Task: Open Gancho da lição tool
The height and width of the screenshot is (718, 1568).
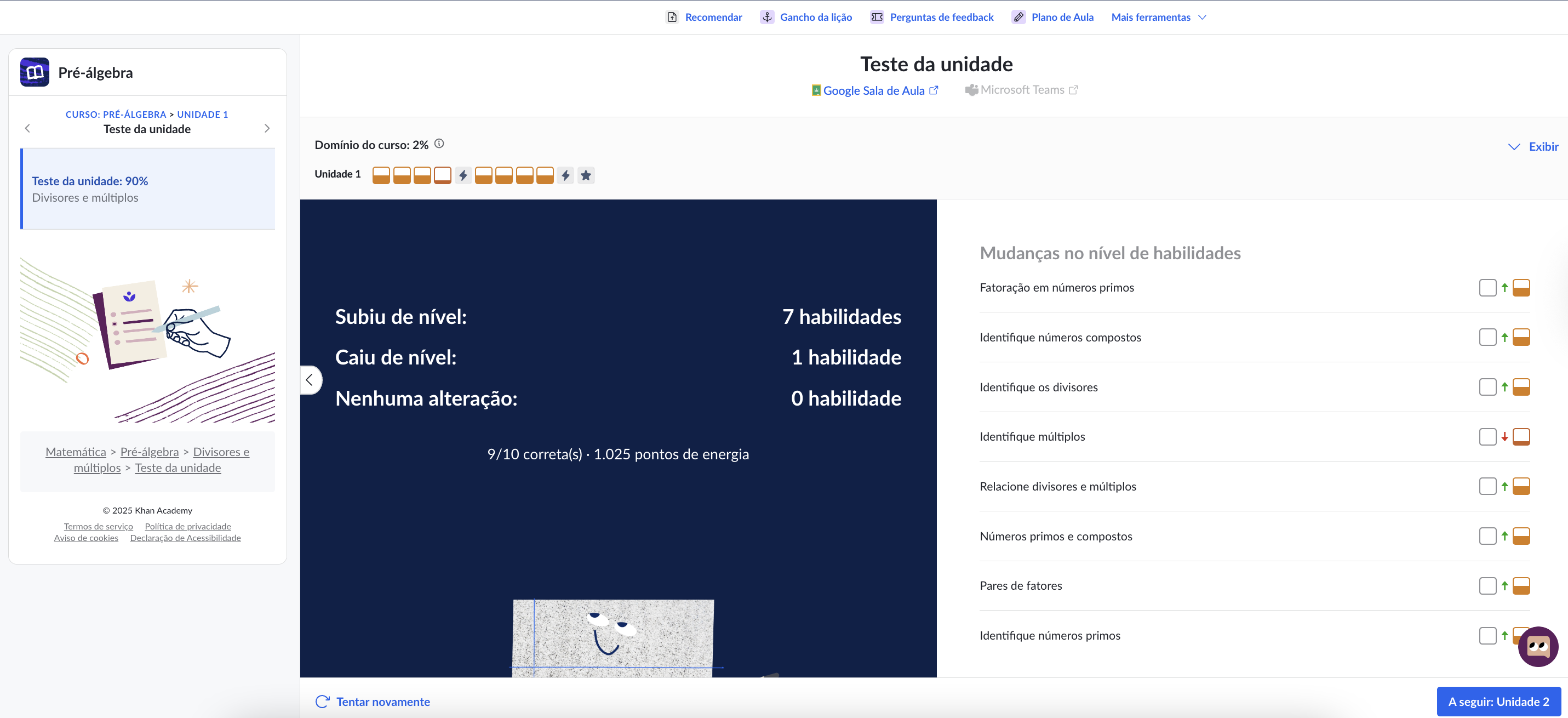Action: pyautogui.click(x=806, y=17)
